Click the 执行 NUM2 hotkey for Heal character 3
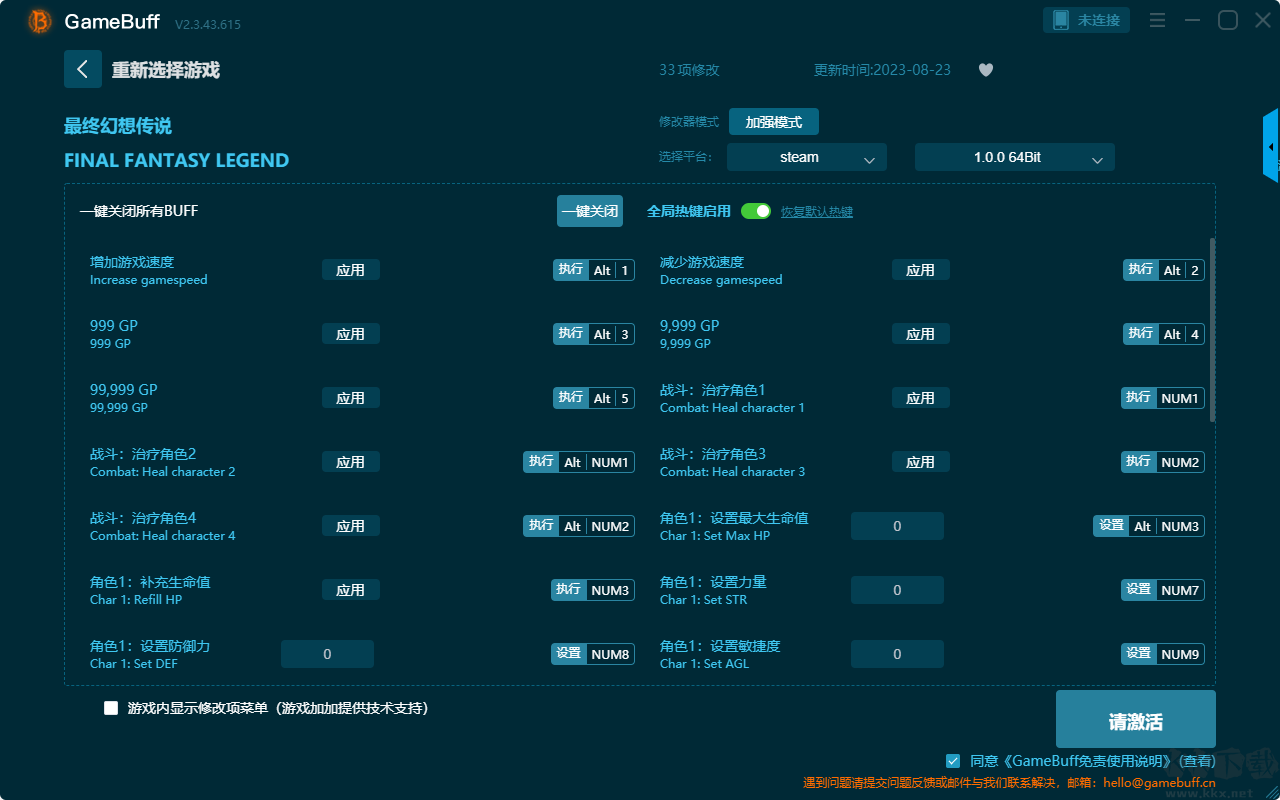This screenshot has height=800, width=1280. click(x=1163, y=462)
